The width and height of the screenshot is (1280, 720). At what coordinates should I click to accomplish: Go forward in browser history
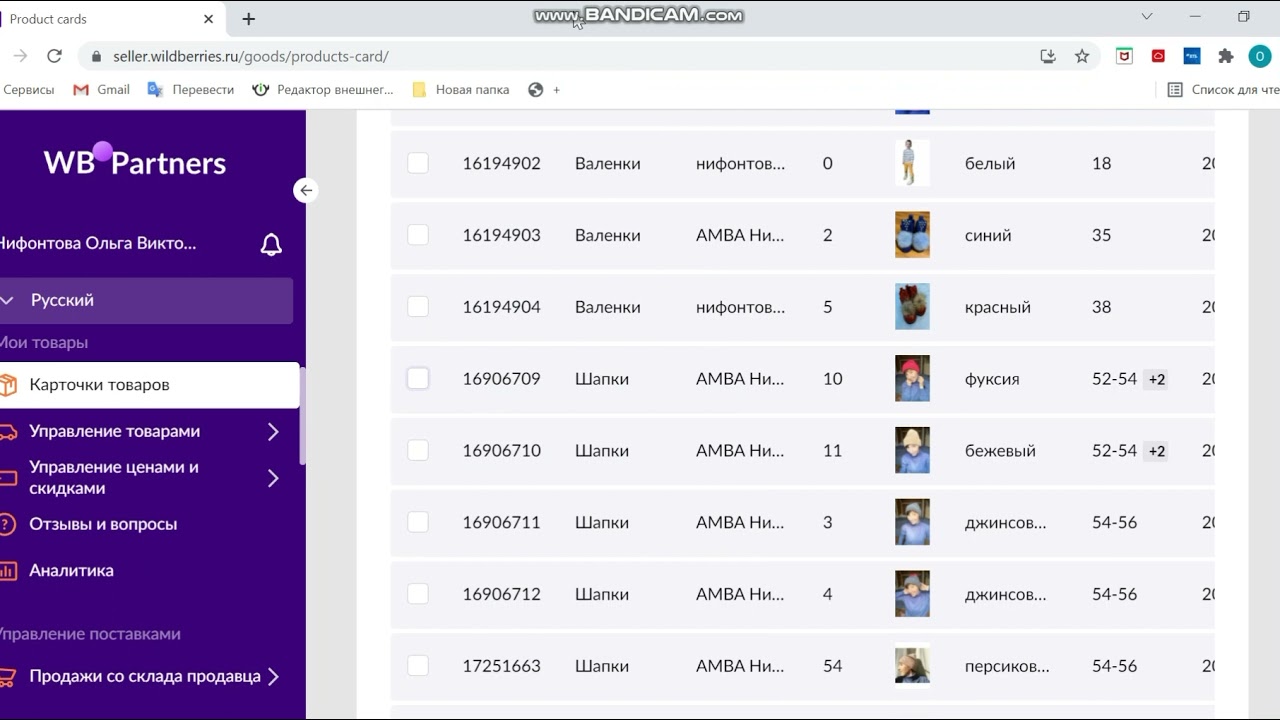[x=20, y=56]
